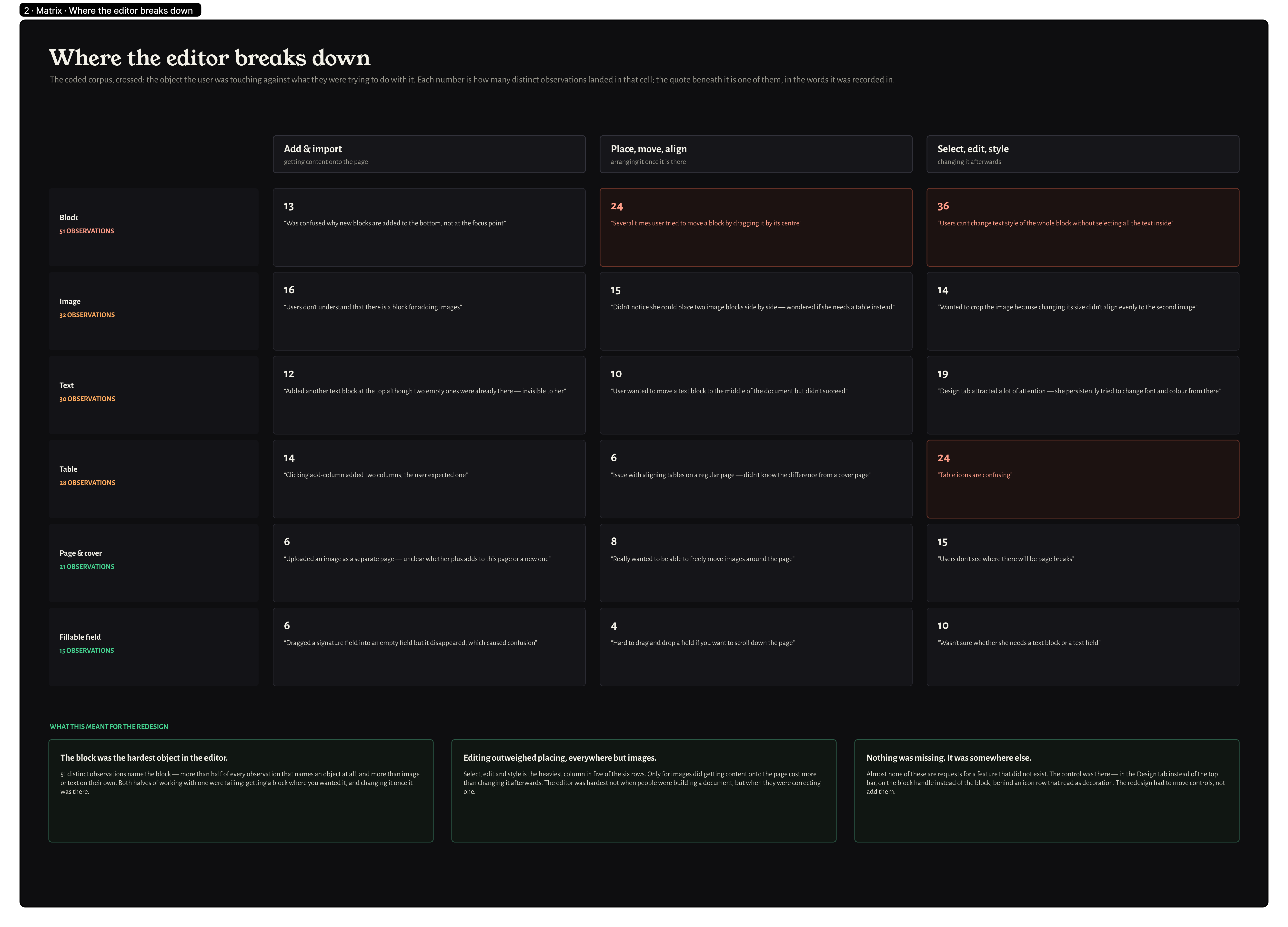Select the quote "Users can't change text style of the whole block"

click(x=1055, y=223)
